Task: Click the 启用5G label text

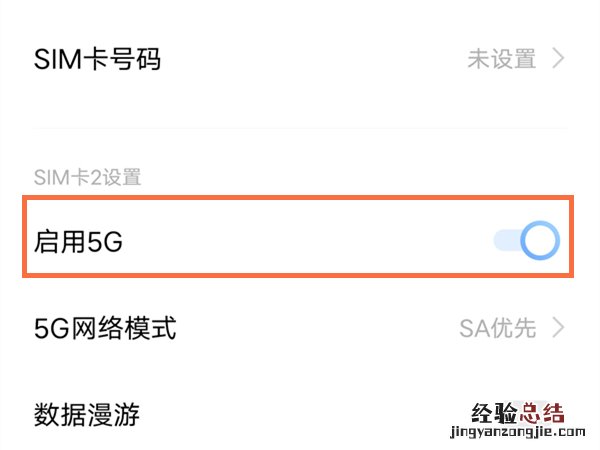Action: click(x=78, y=242)
